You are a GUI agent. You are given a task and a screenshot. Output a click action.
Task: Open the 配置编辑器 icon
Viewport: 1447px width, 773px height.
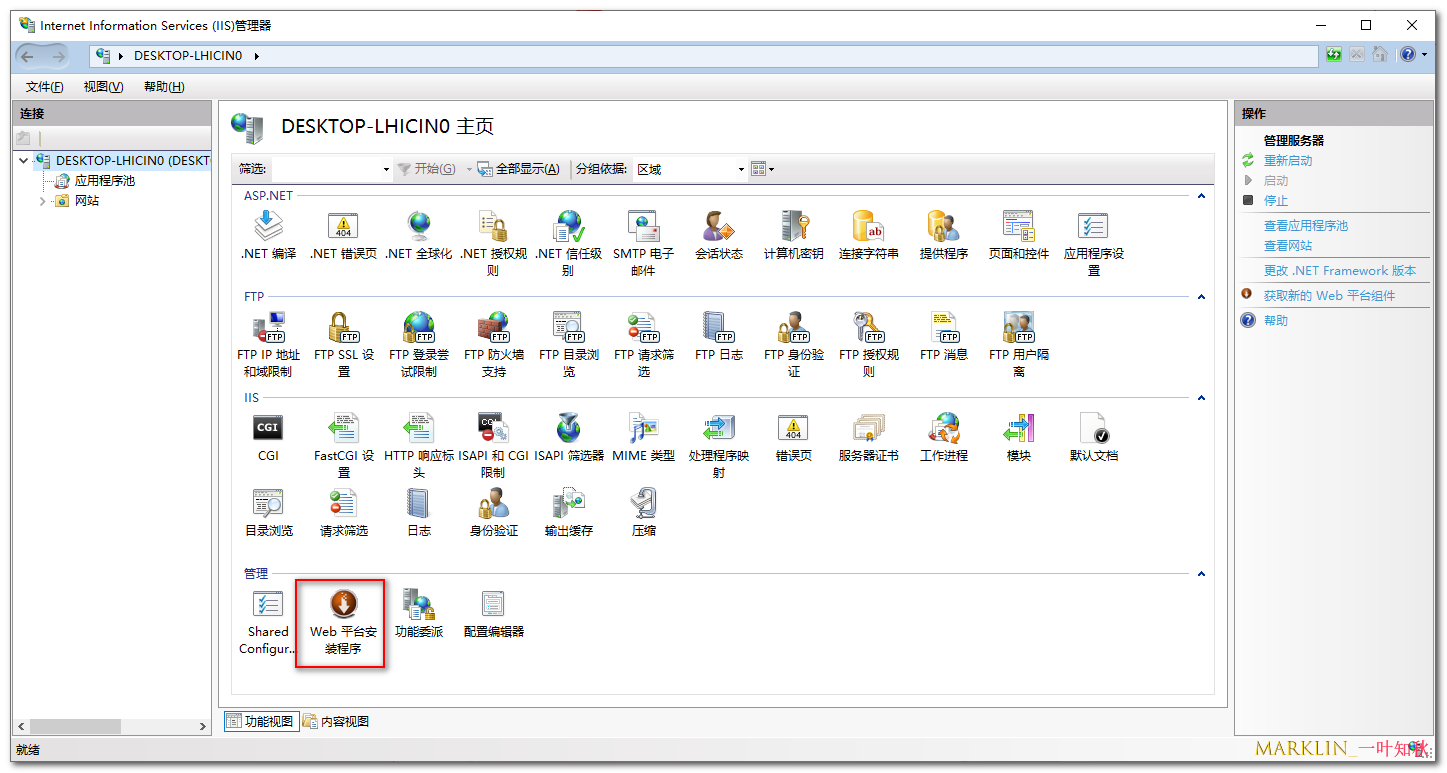click(x=493, y=604)
